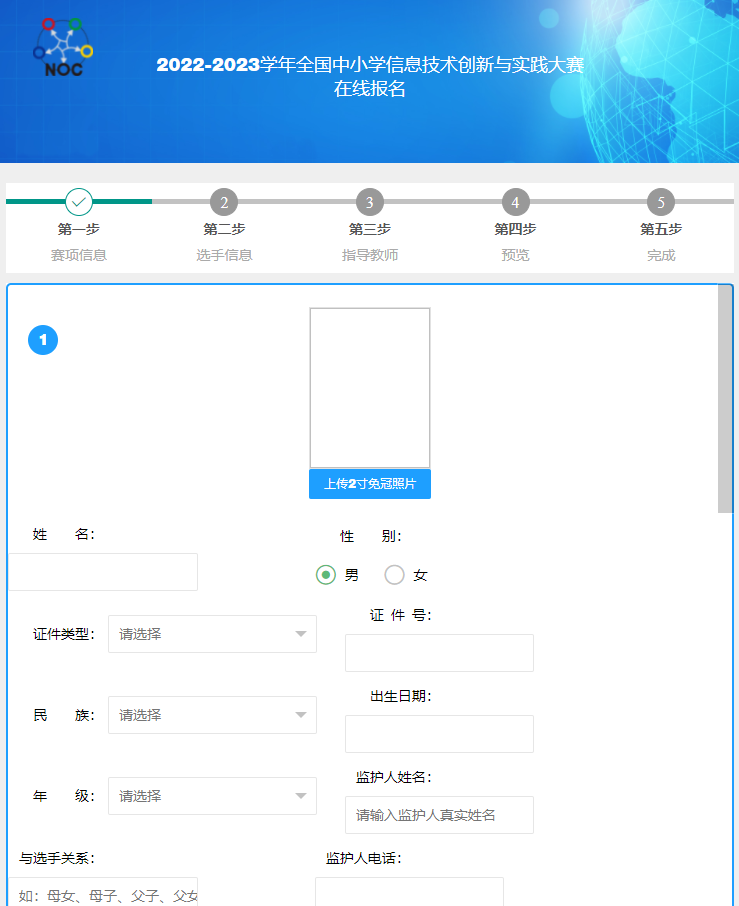
Task: Click 上传2寸免冠照片 upload button
Action: (x=370, y=484)
